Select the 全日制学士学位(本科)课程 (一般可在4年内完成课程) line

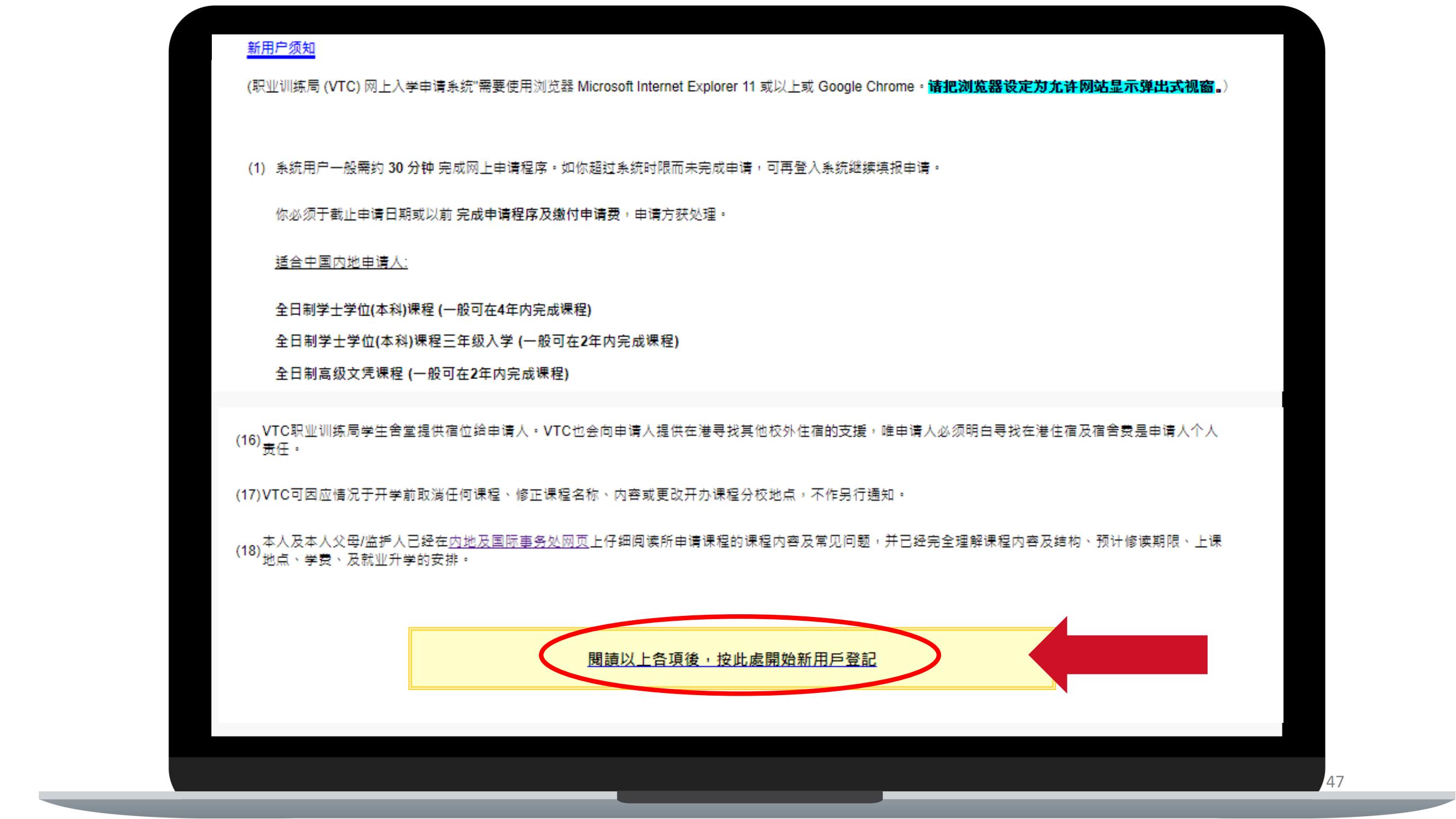(433, 310)
